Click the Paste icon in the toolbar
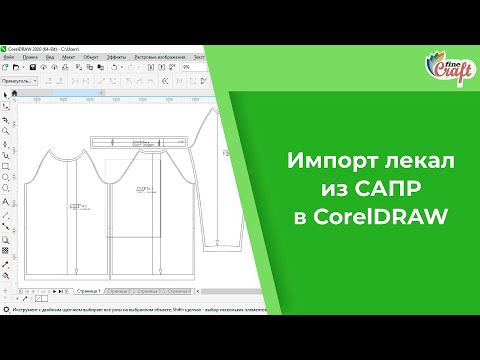Viewport: 480px width, 360px height. coord(100,67)
